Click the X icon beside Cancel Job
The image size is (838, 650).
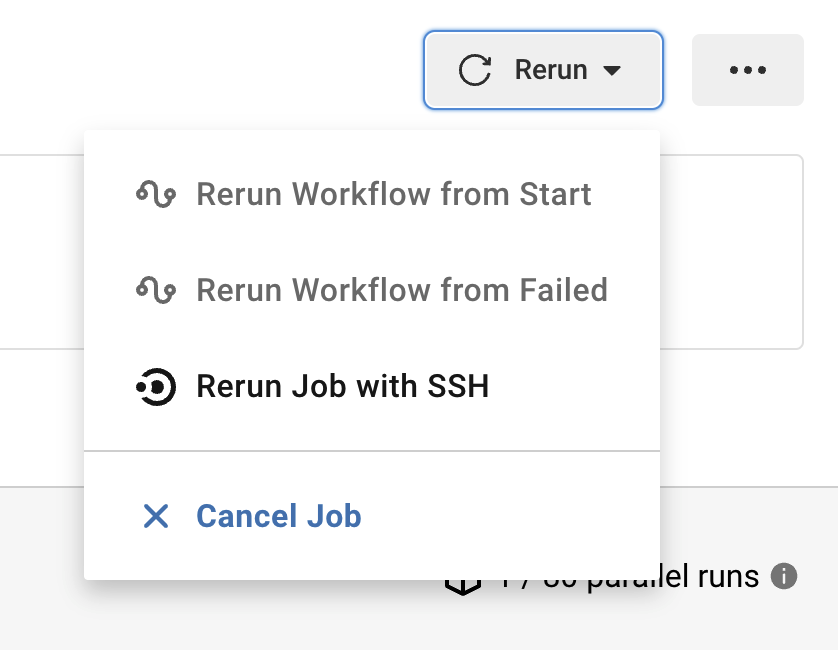(156, 516)
